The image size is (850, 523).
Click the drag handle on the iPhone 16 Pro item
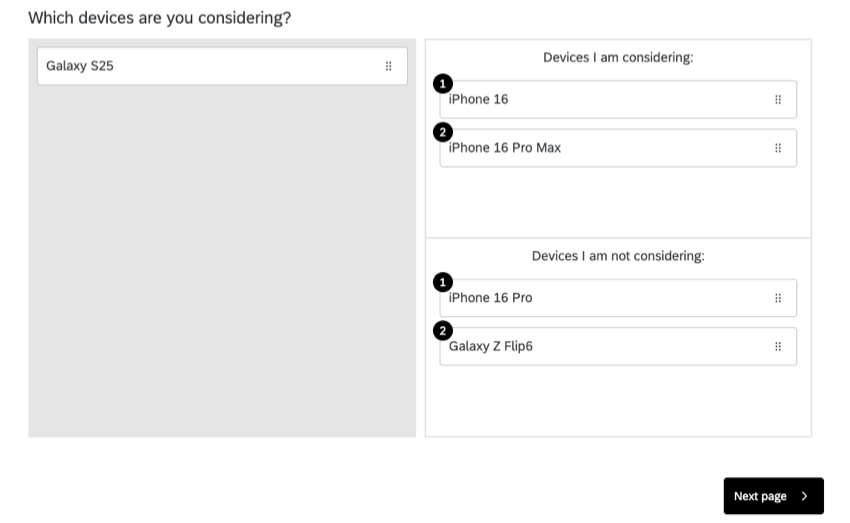[778, 298]
